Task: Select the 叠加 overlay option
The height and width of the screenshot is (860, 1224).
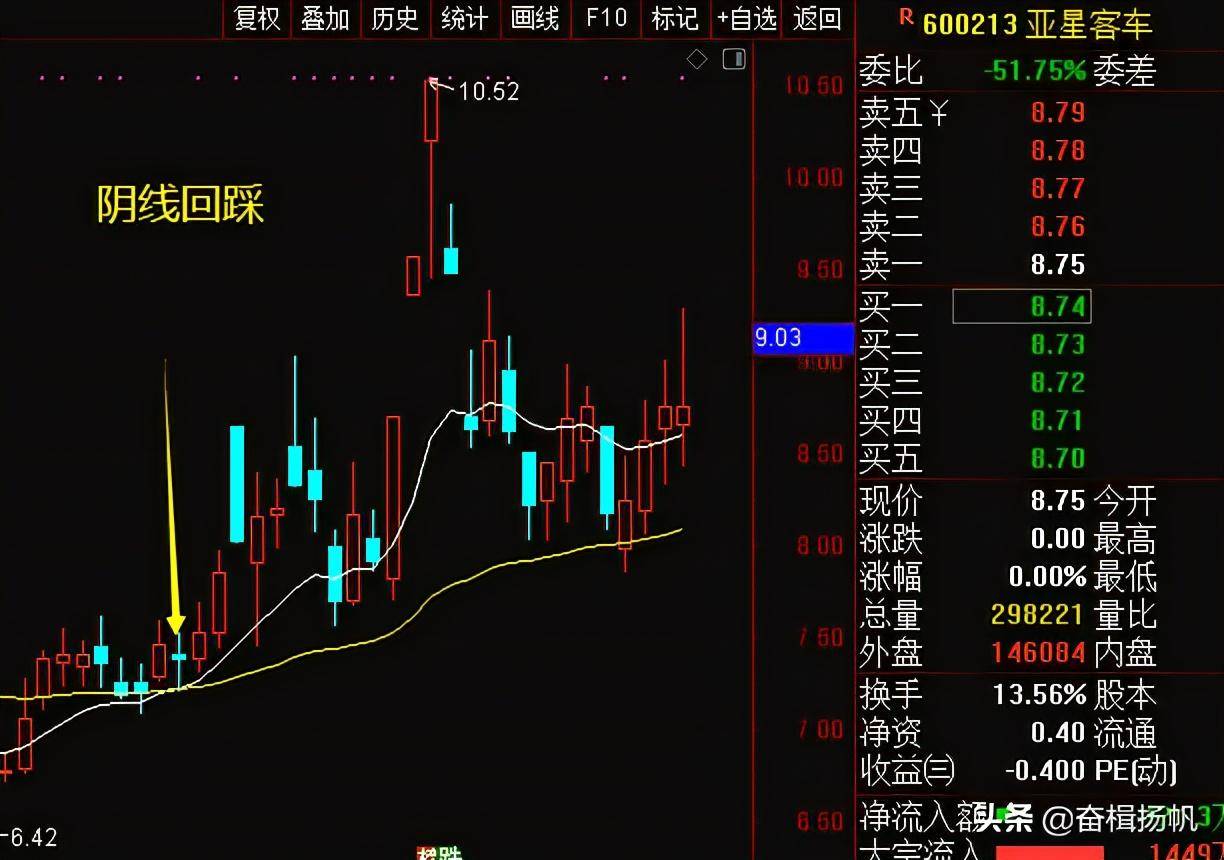Action: 326,18
